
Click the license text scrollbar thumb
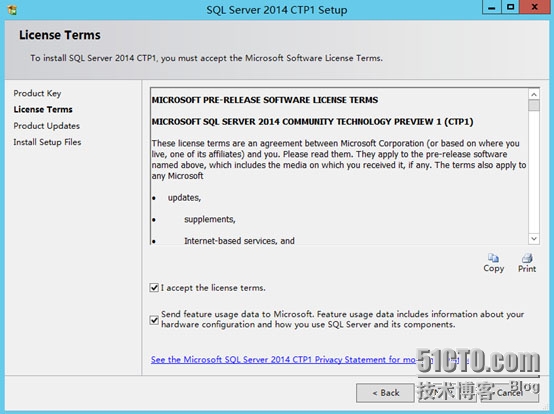pos(534,105)
